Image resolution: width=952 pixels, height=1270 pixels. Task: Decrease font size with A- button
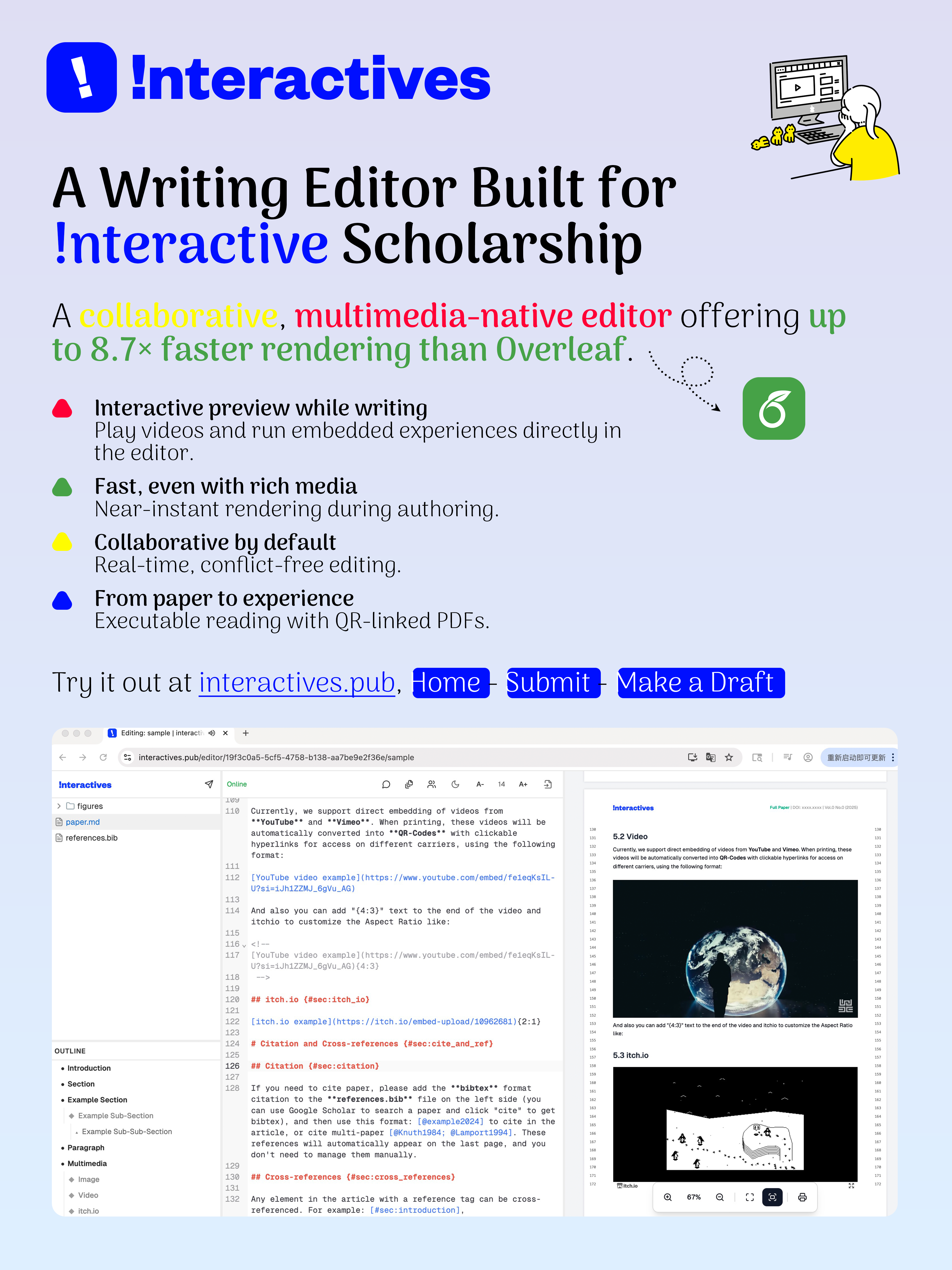pos(480,784)
